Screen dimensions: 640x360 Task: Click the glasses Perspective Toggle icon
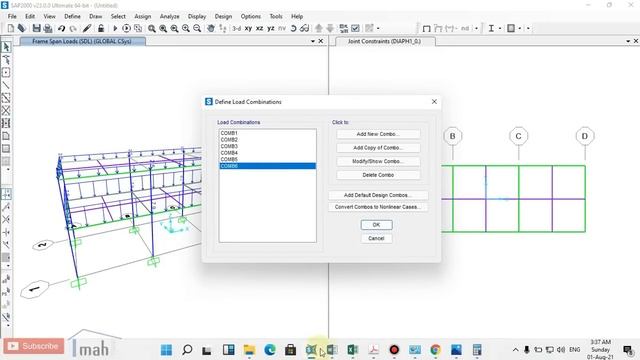click(x=304, y=28)
